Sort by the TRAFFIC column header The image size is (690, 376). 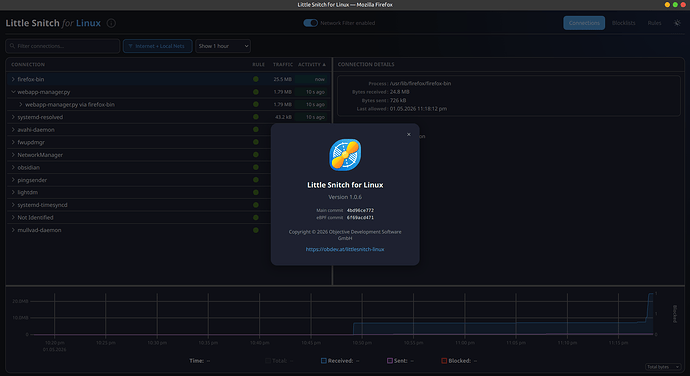tap(283, 65)
